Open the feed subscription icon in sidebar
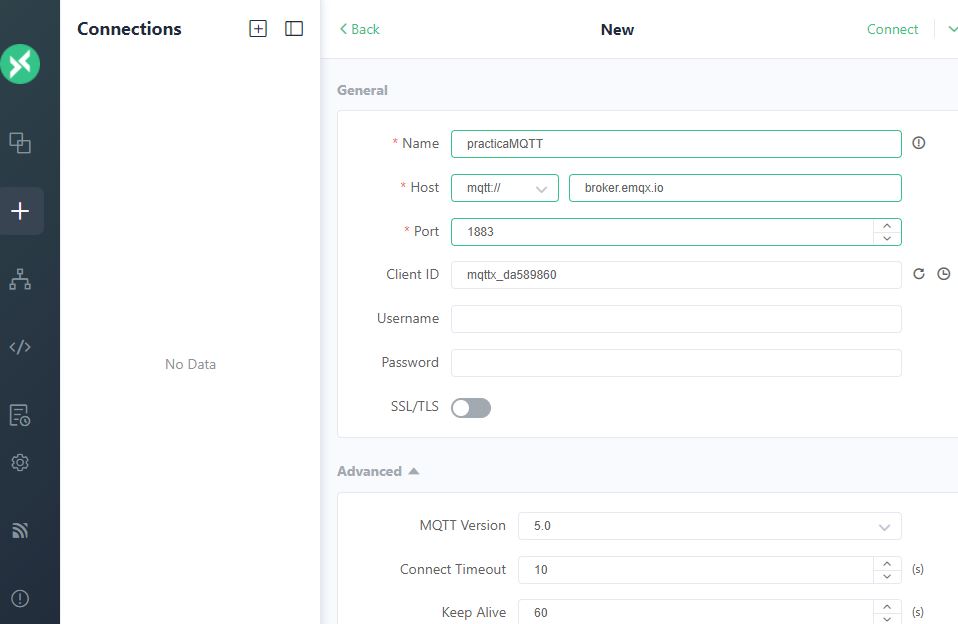The width and height of the screenshot is (958, 624). 20,530
